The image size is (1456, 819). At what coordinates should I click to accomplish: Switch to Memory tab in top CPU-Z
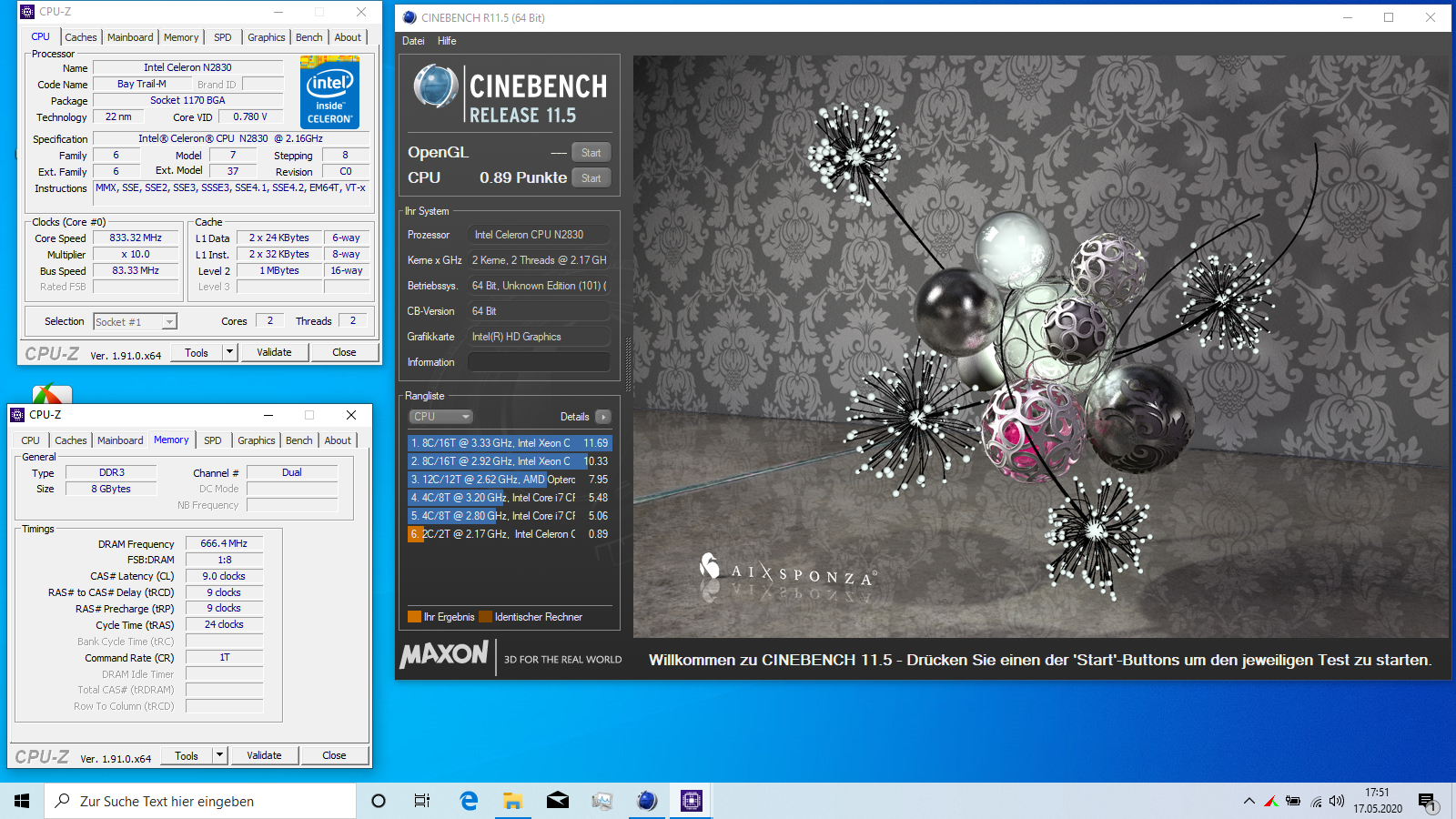pyautogui.click(x=181, y=37)
